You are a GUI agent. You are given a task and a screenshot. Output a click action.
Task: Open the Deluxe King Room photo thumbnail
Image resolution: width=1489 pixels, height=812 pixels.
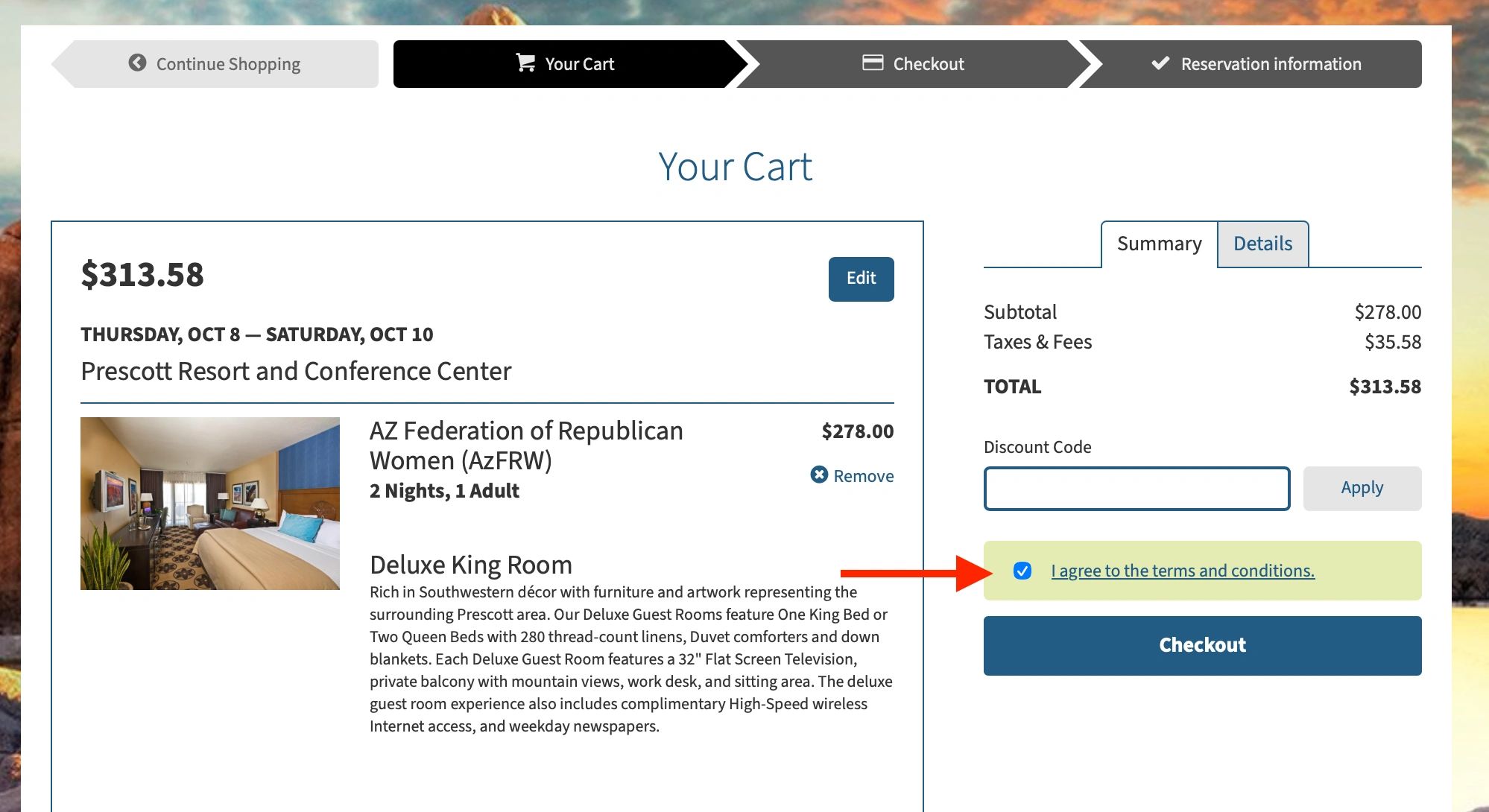pos(210,503)
